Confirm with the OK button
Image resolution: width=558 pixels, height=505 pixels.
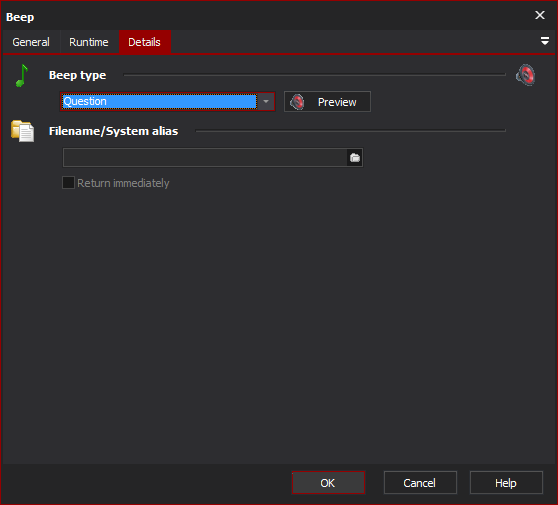point(328,483)
